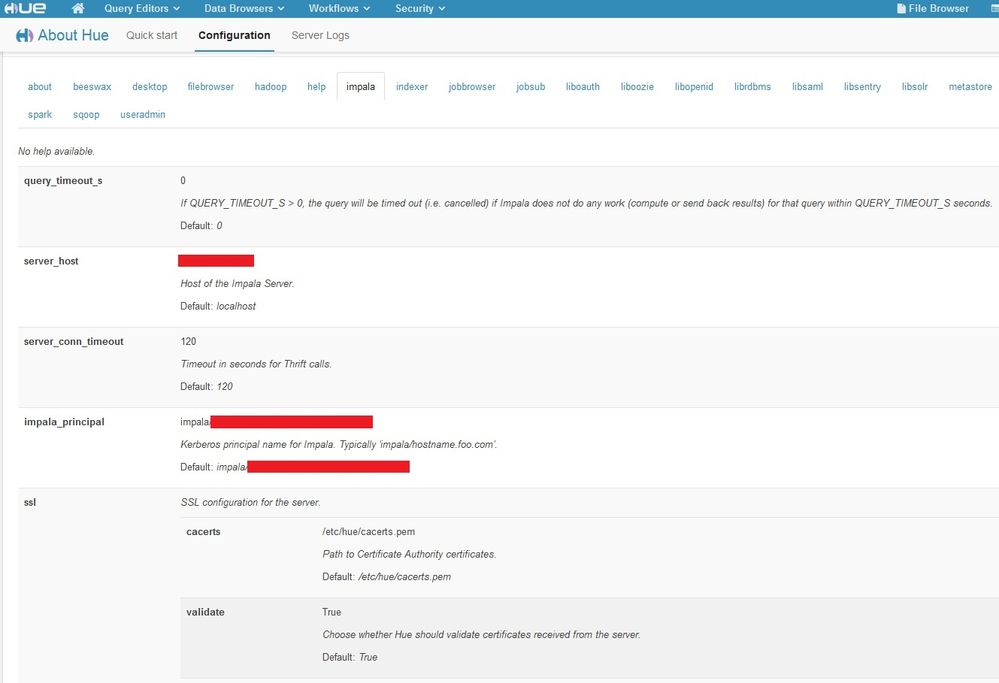
Task: Open the filebrowser config section
Action: [x=211, y=87]
